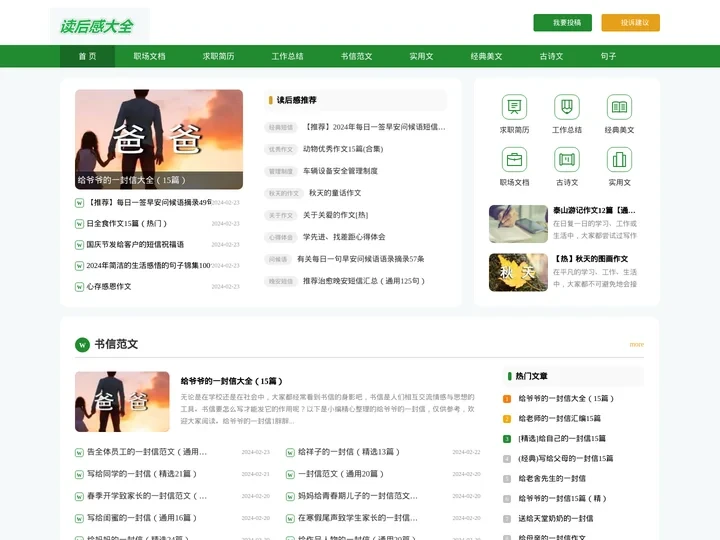720x540 pixels.
Task: Open the 书信范文 nav menu item
Action: click(356, 56)
